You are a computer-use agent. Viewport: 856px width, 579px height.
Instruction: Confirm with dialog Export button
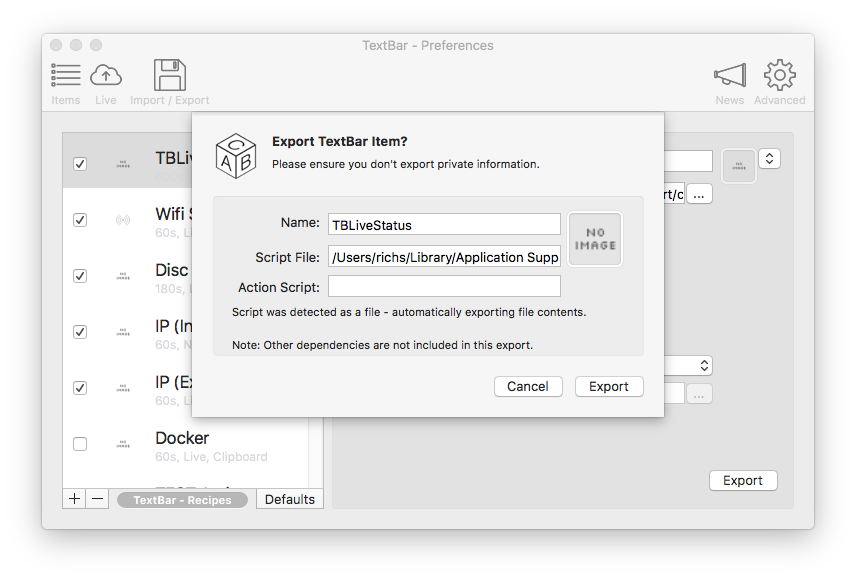pyautogui.click(x=609, y=386)
